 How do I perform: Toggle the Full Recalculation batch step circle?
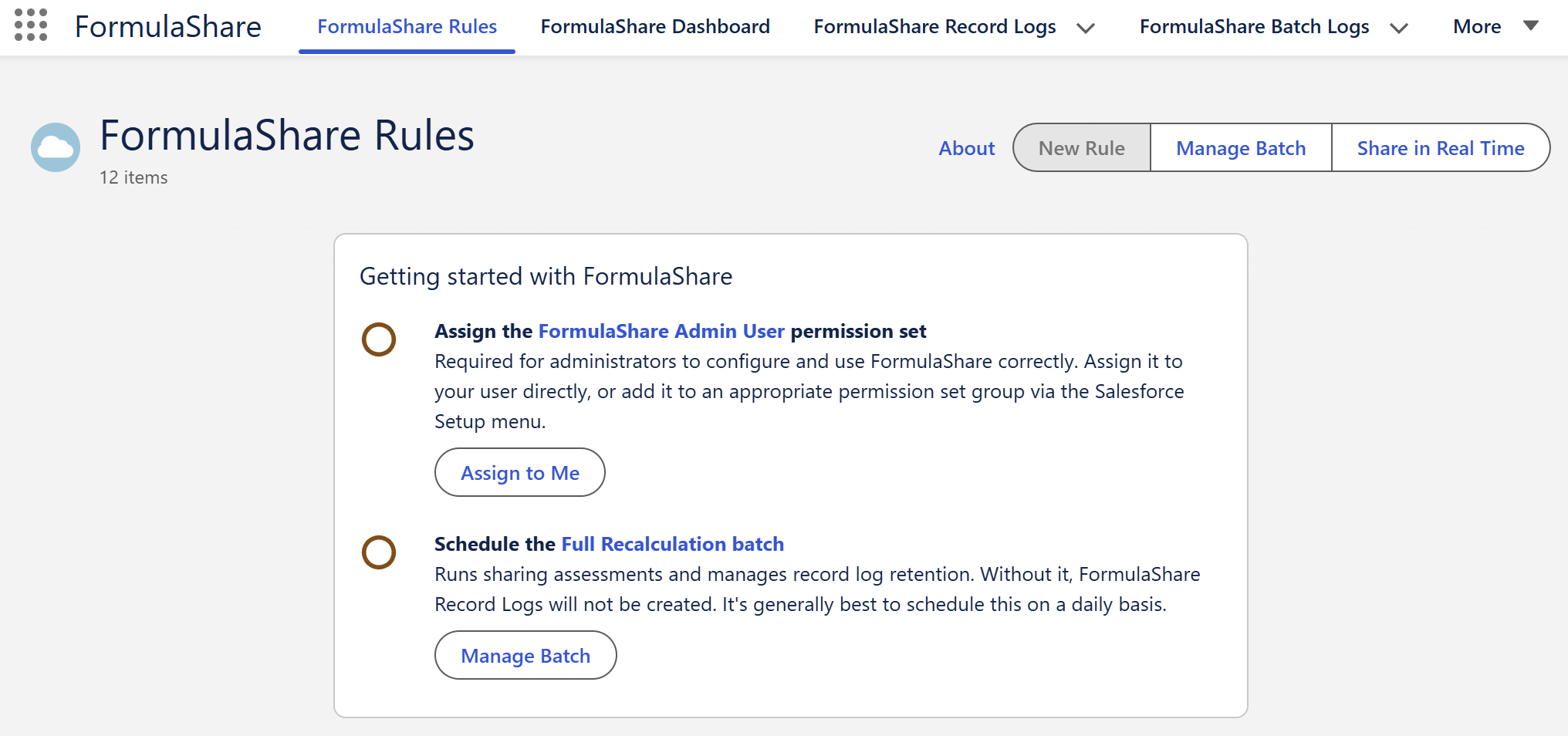point(379,552)
